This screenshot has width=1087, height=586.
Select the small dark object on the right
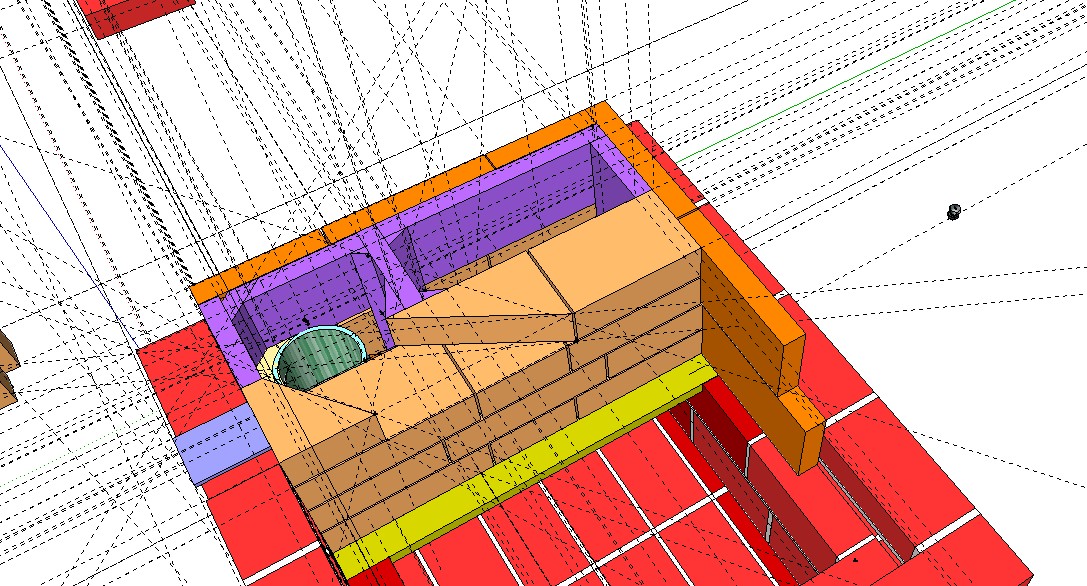[x=953, y=211]
